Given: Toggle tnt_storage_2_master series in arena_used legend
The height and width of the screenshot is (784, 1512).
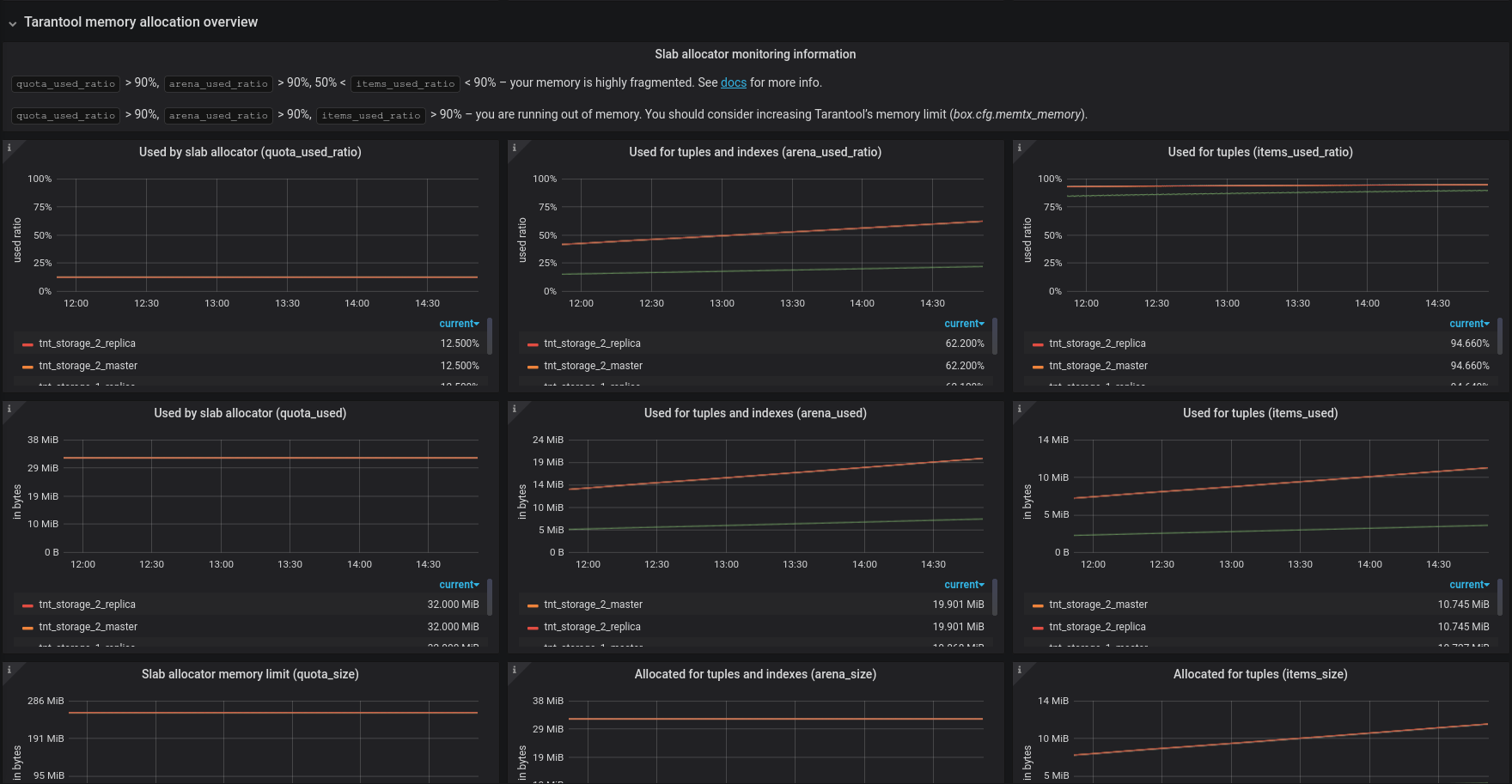Looking at the screenshot, I should coord(593,605).
